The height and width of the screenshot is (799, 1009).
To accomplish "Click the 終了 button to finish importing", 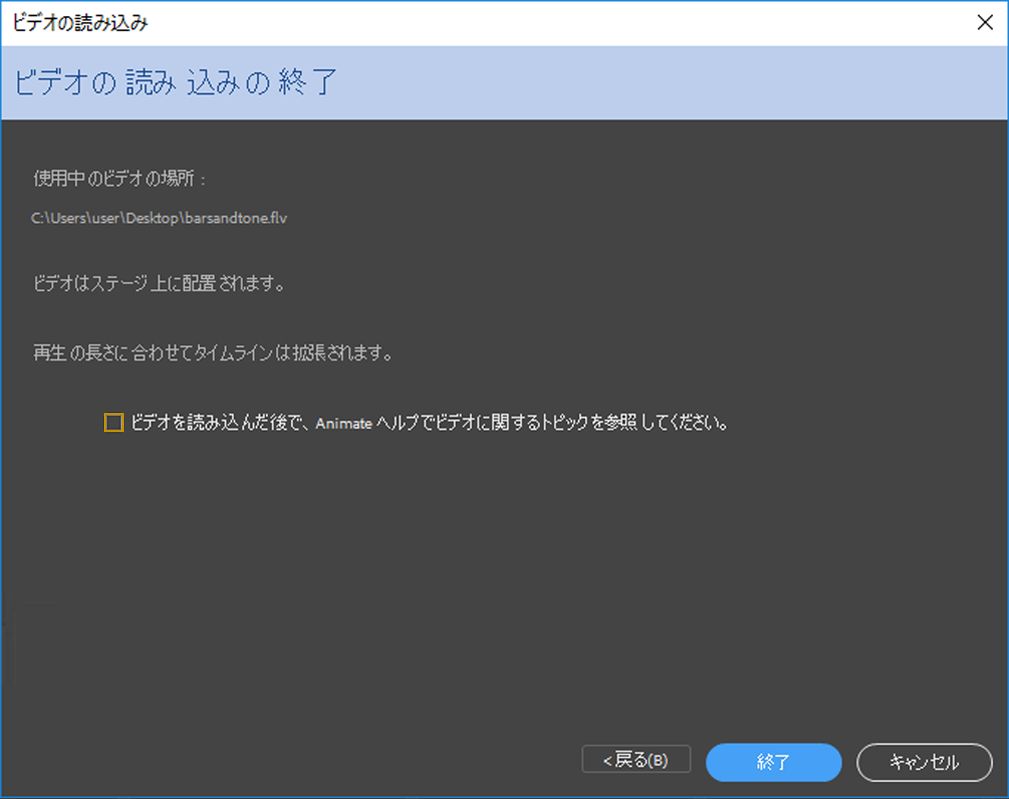I will click(773, 763).
